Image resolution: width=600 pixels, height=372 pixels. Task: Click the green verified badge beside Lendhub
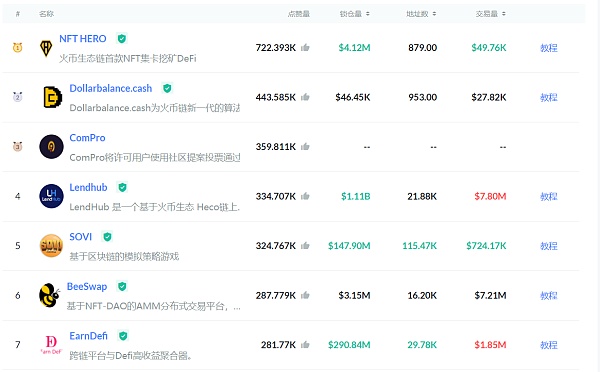point(122,187)
